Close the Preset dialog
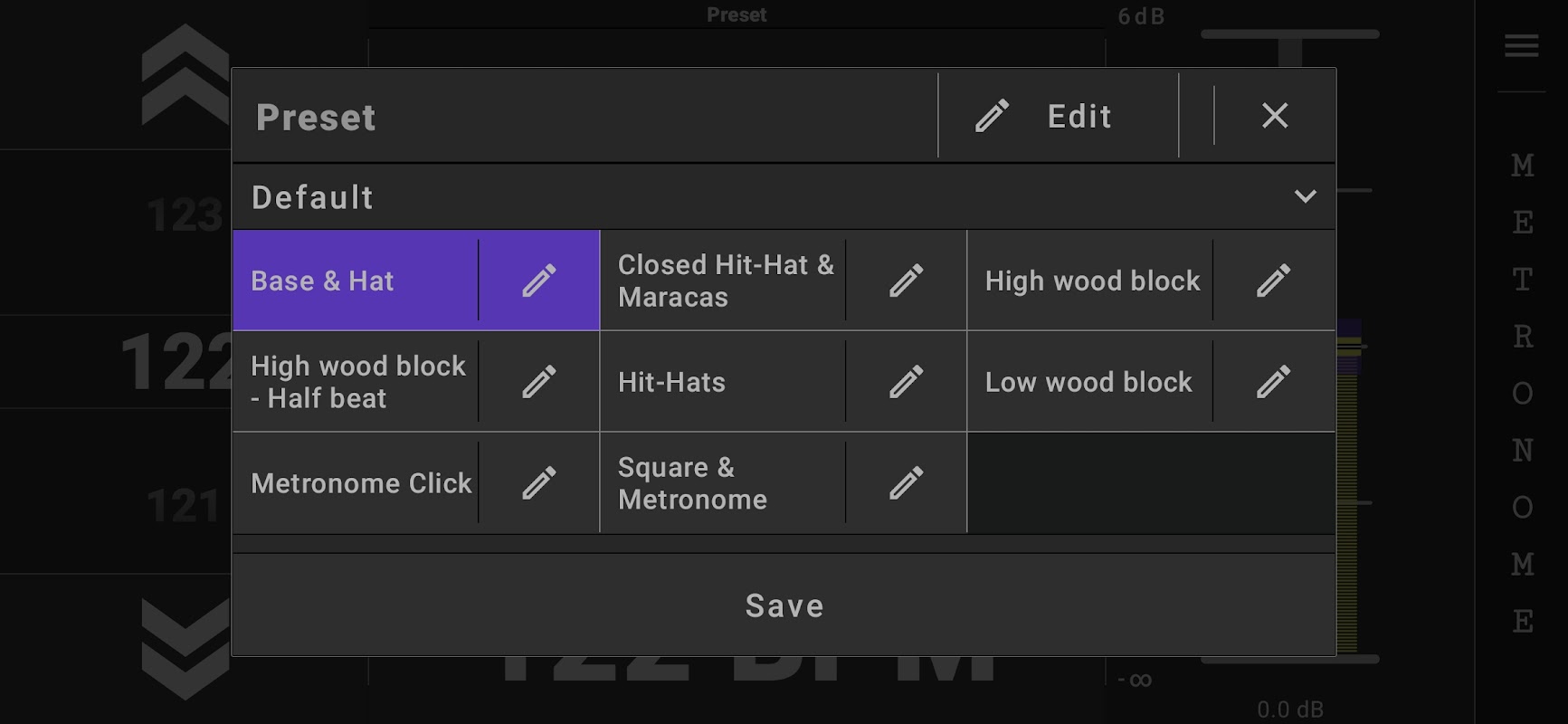Screen dimensions: 1568x724 pyautogui.click(x=1275, y=116)
